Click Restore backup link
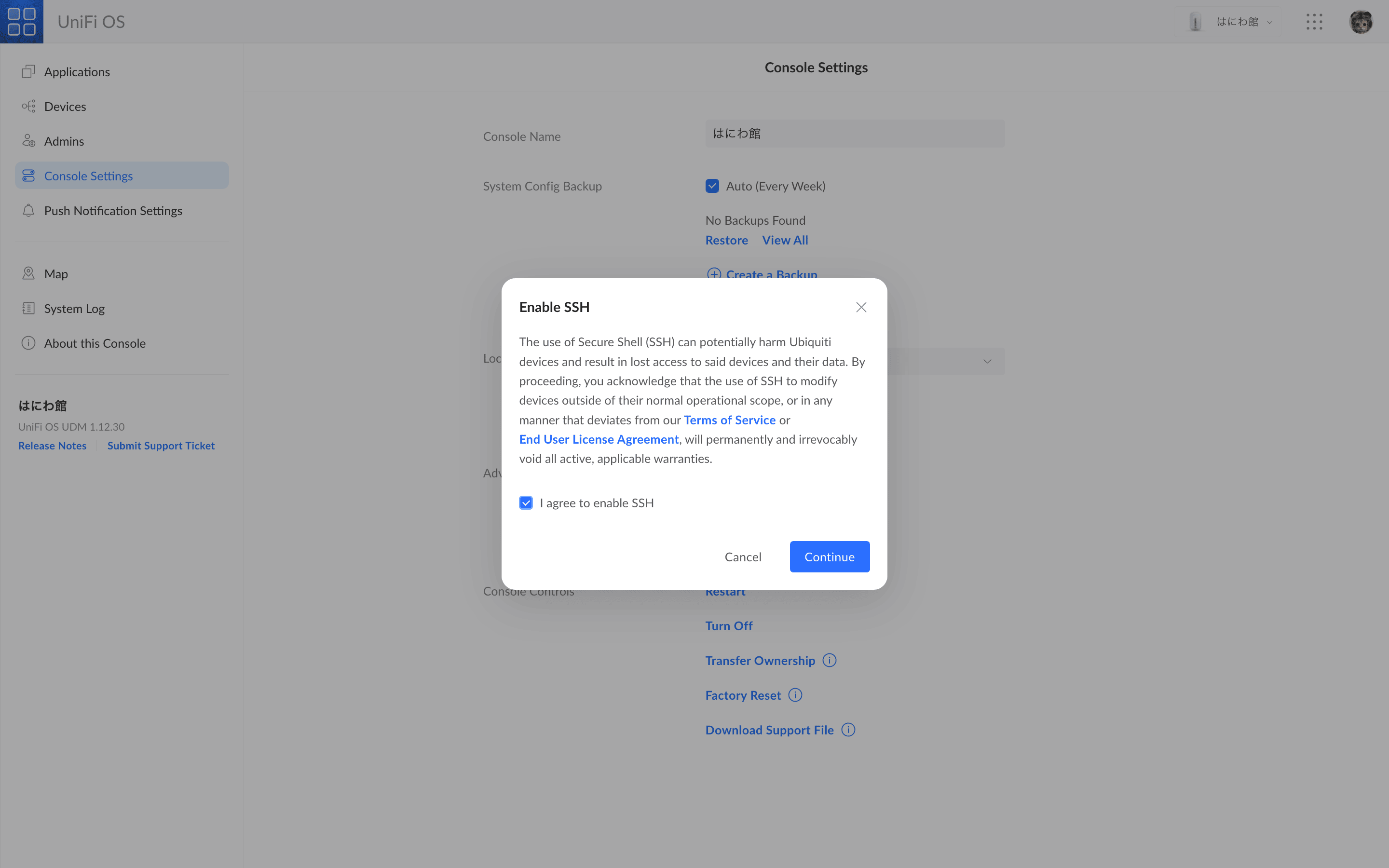Screen dimensions: 1389x868 tap(727, 240)
